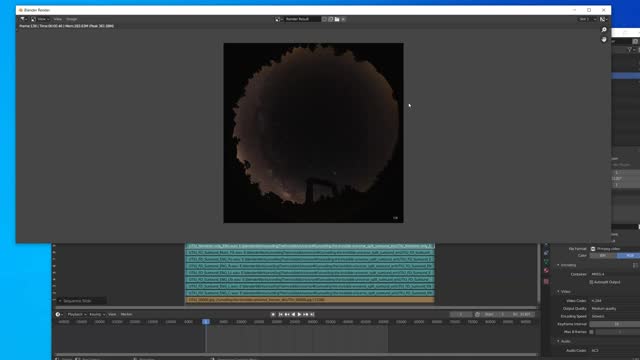Toggle the preview range clock icon

tap(477, 314)
